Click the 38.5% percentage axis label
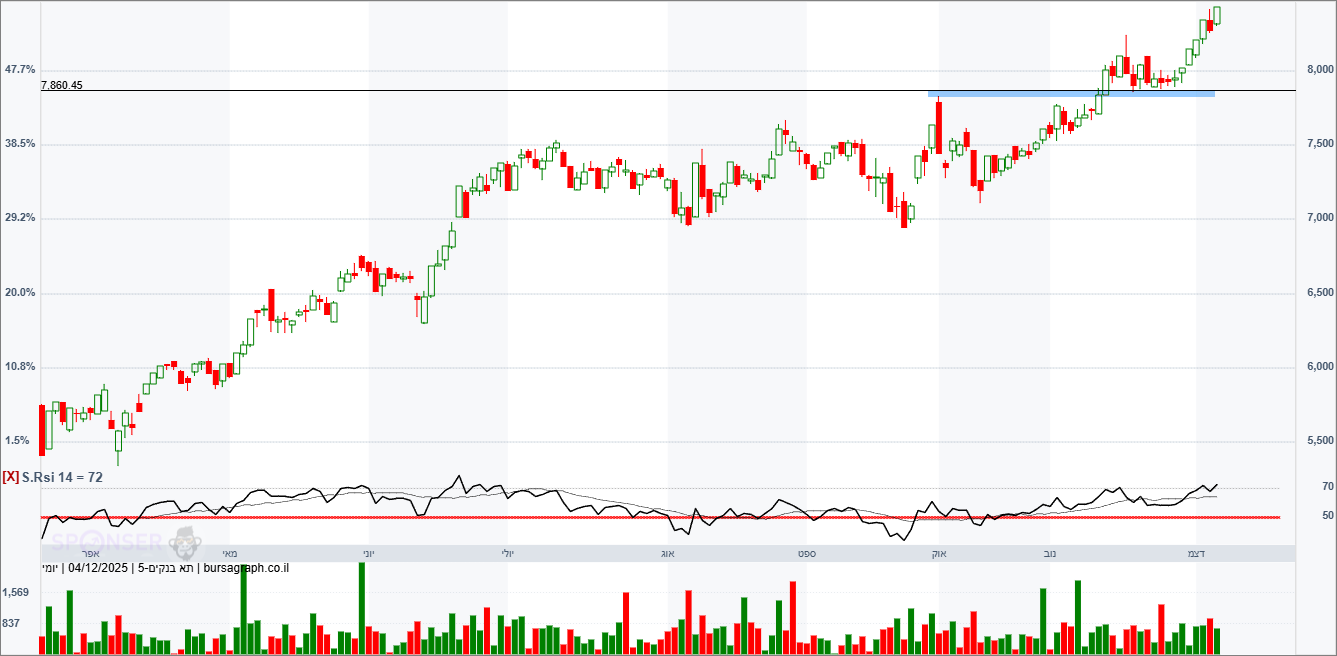Image resolution: width=1337 pixels, height=656 pixels. [20, 144]
